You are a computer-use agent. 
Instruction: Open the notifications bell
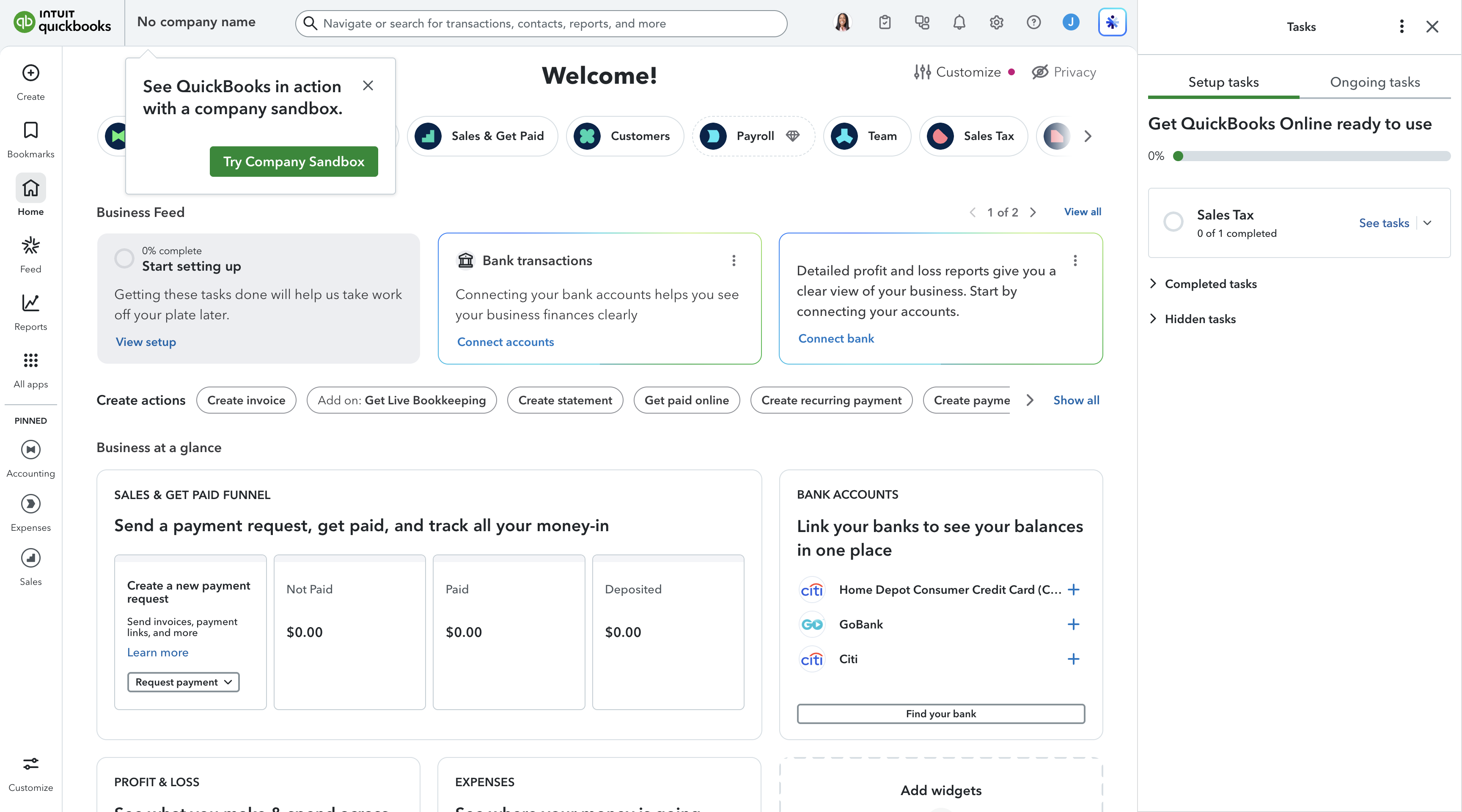point(959,23)
